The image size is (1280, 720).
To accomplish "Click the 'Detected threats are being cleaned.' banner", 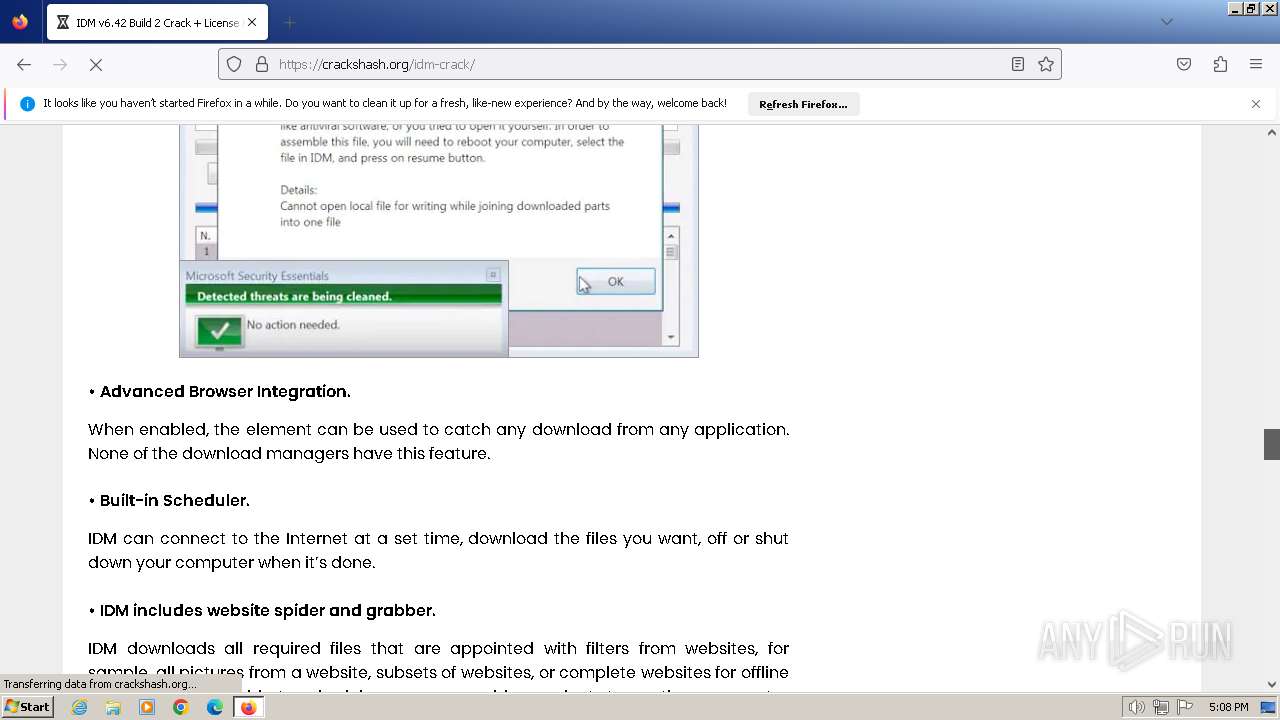I will pos(343,296).
